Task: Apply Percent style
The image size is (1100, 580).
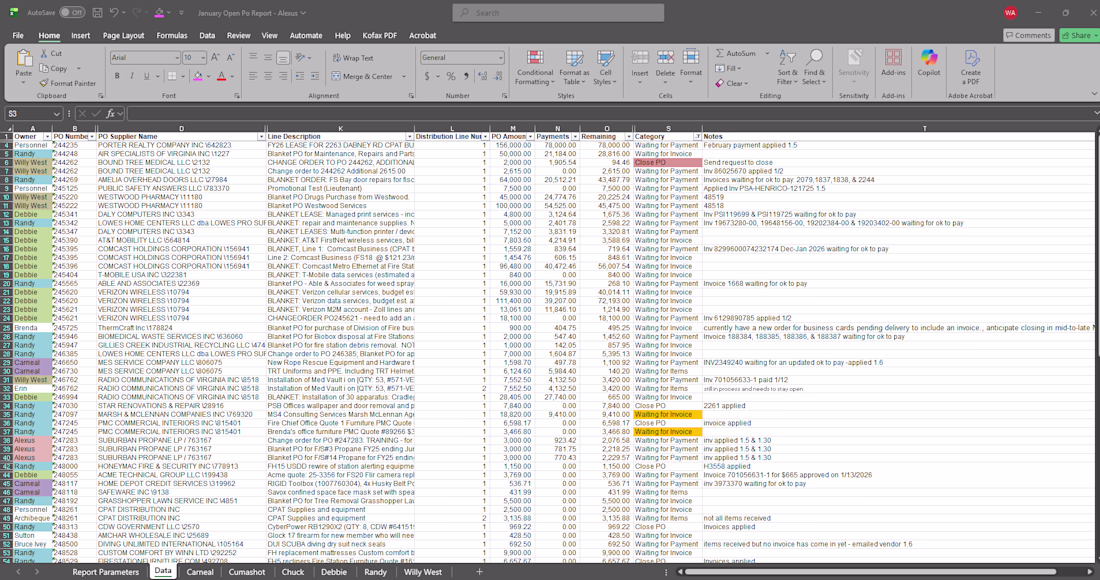Action: pos(451,76)
